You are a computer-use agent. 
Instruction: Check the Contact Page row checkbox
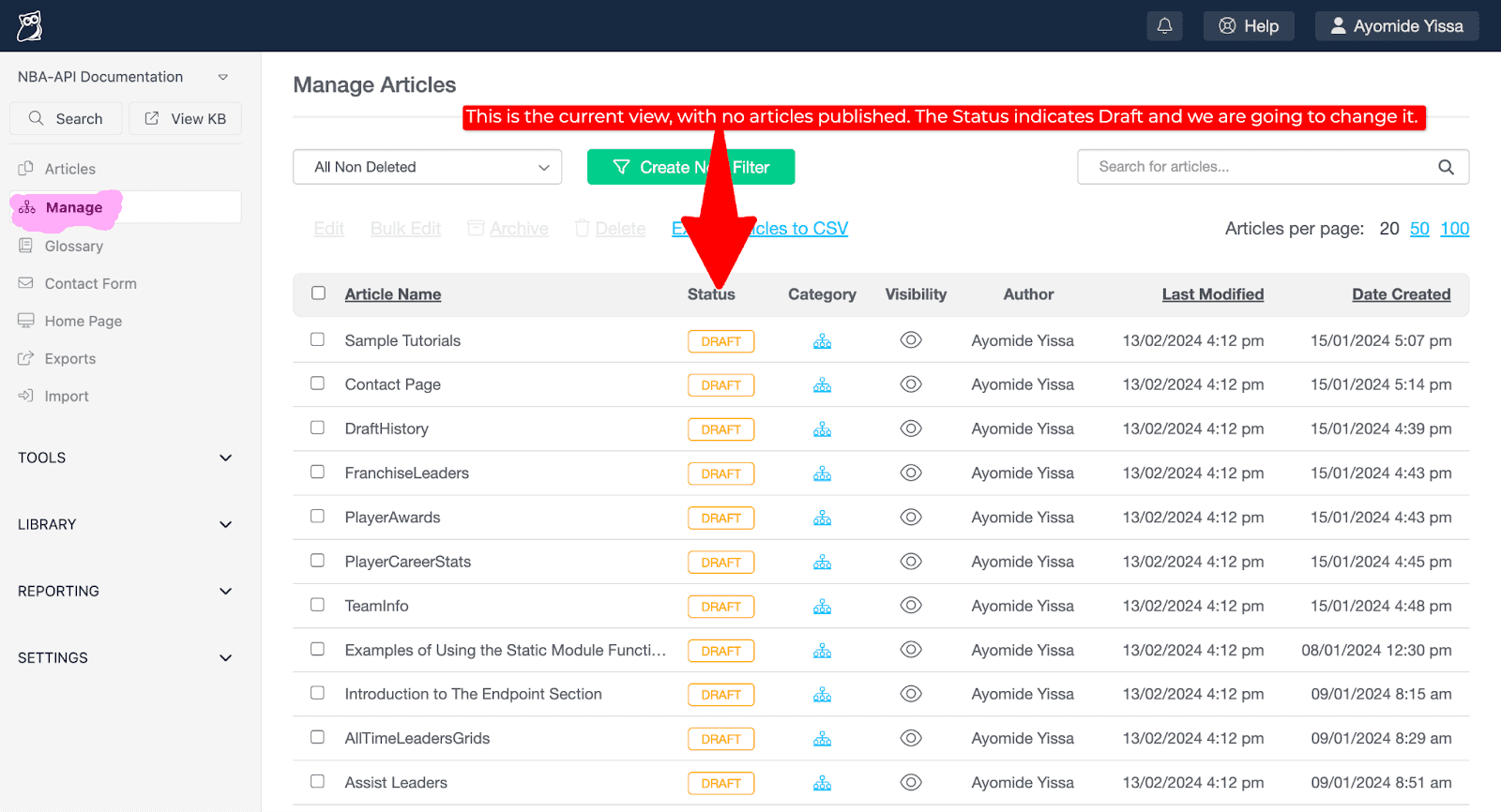pos(318,383)
